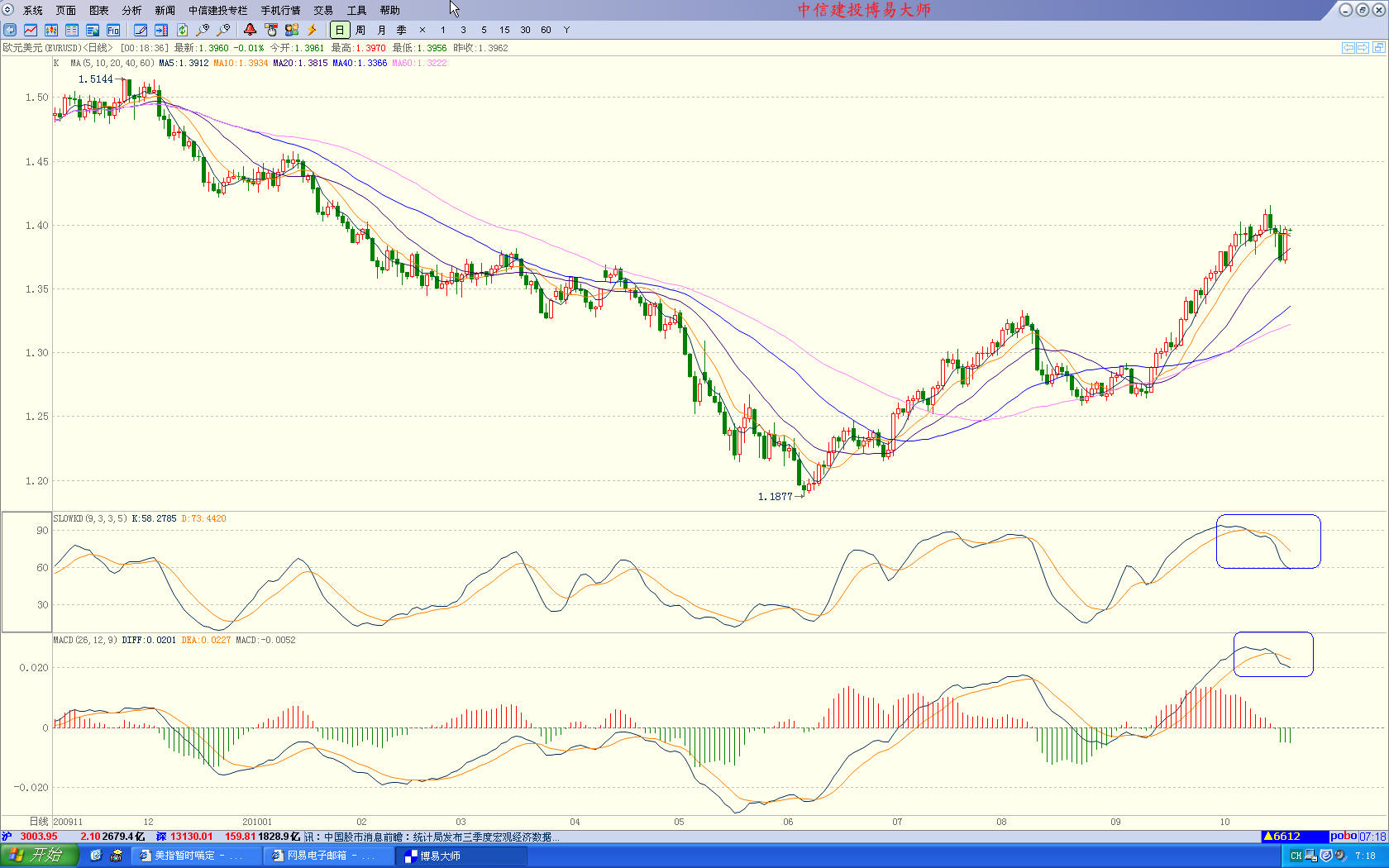Viewport: 1389px width, 868px height.
Task: Switch to 网易电子邮箱 taskbar window
Action: [x=329, y=856]
